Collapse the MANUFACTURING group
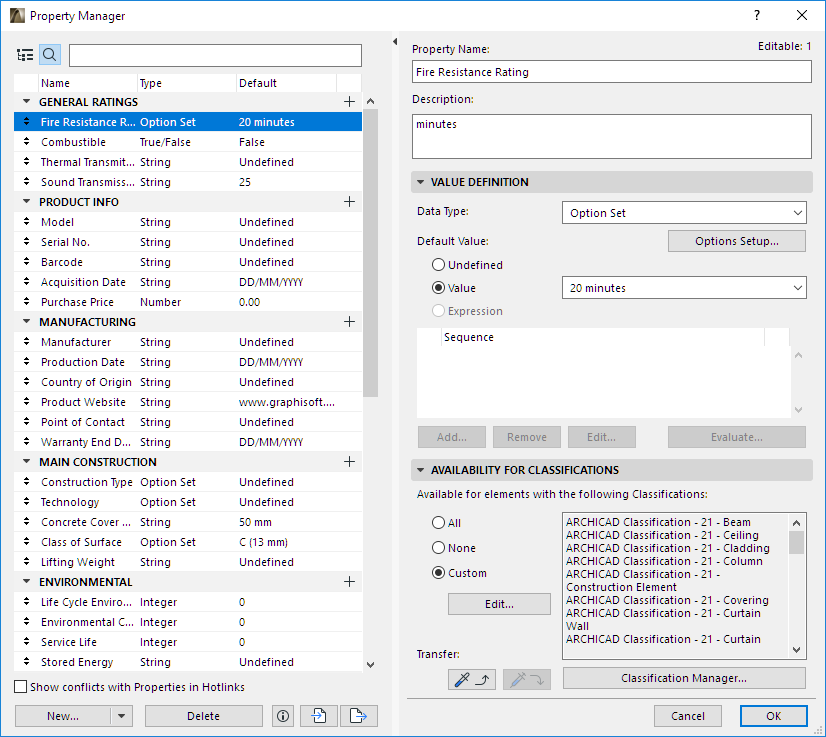This screenshot has width=826, height=737. pyautogui.click(x=26, y=321)
